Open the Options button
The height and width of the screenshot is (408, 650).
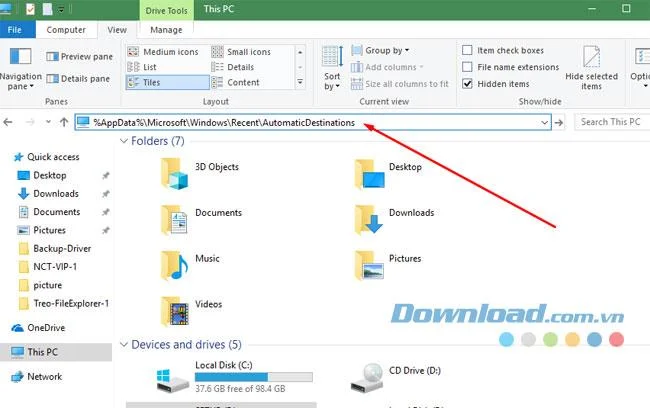pos(641,66)
